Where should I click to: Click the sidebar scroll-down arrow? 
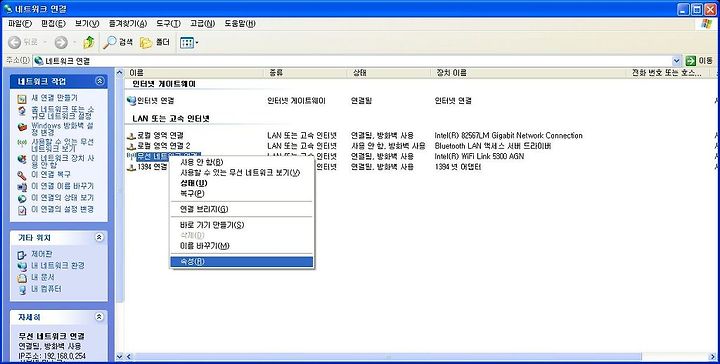(x=119, y=357)
